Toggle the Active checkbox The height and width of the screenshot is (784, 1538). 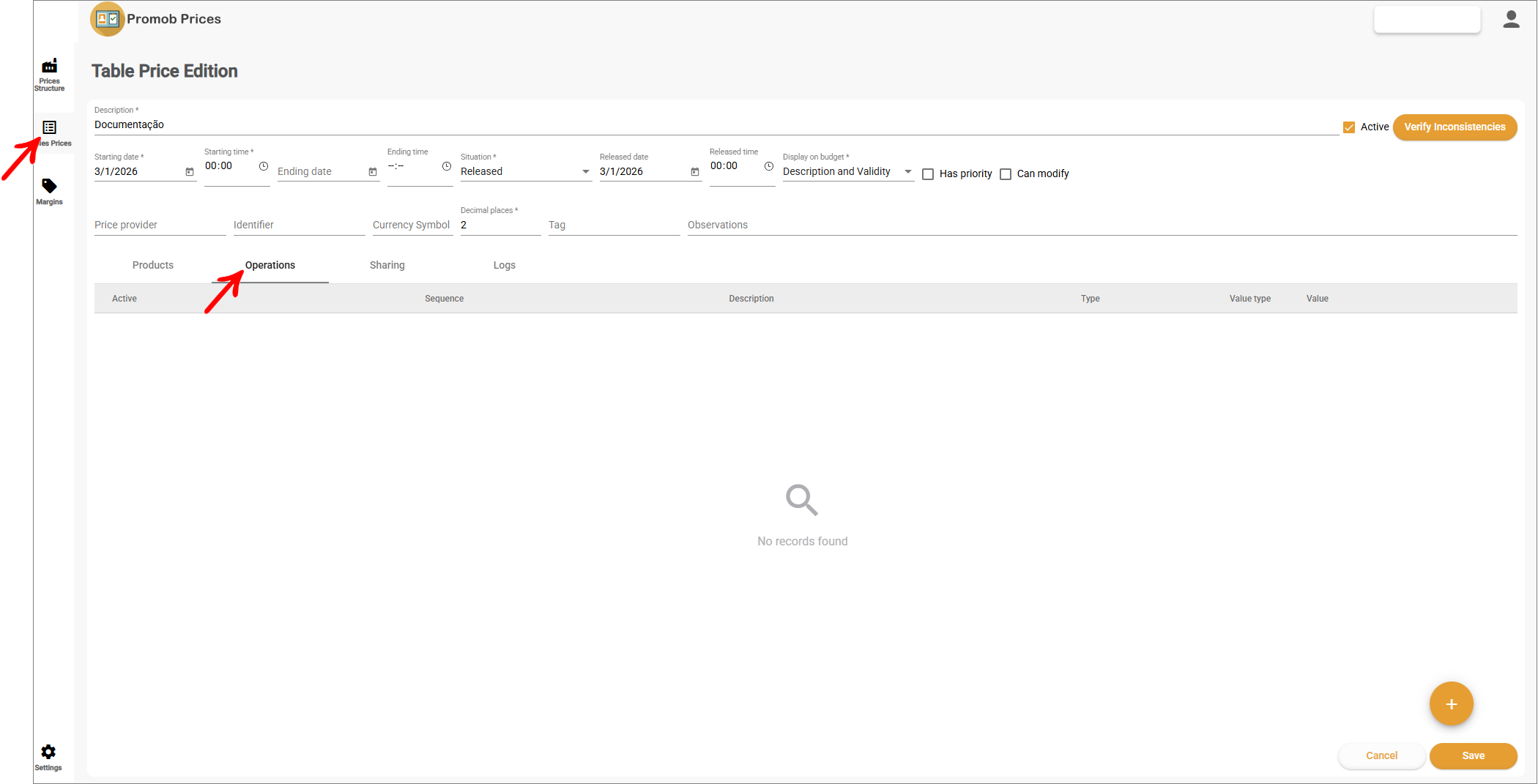click(1349, 127)
